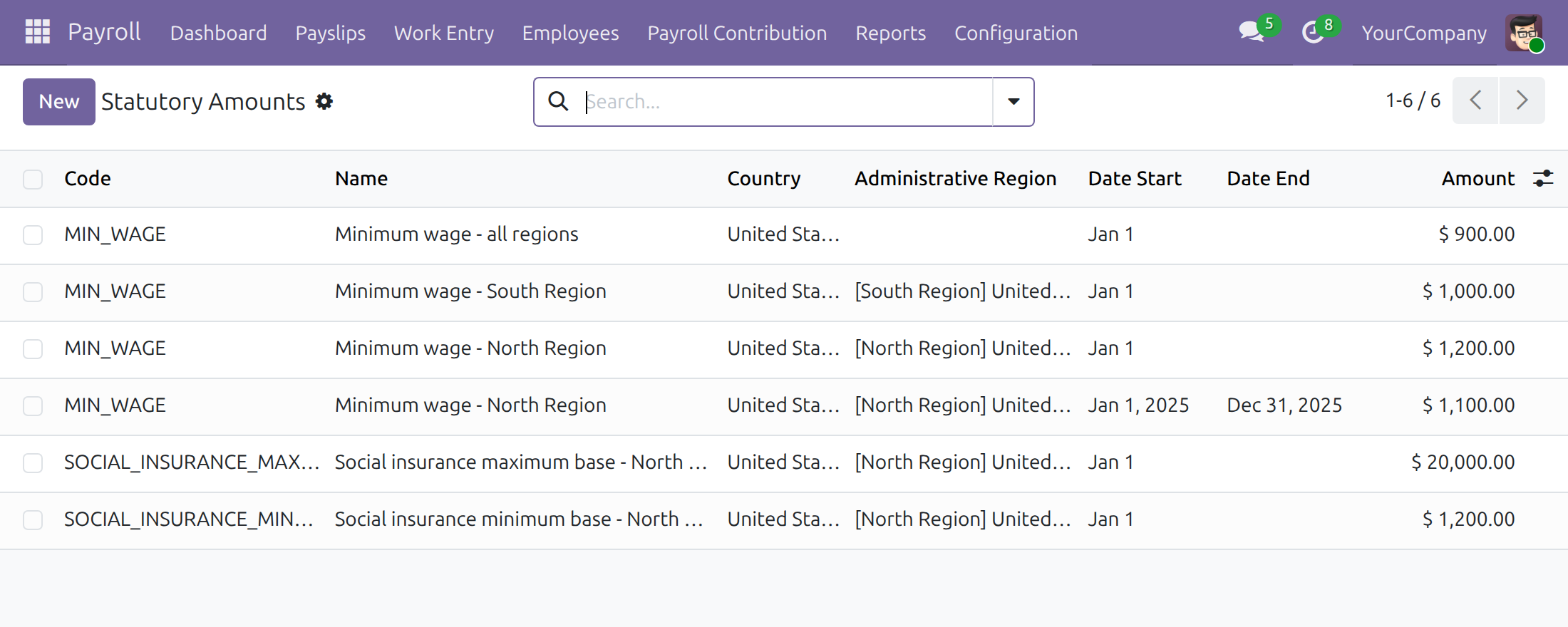Sort by the Code column header
Viewport: 1568px width, 627px height.
point(88,178)
